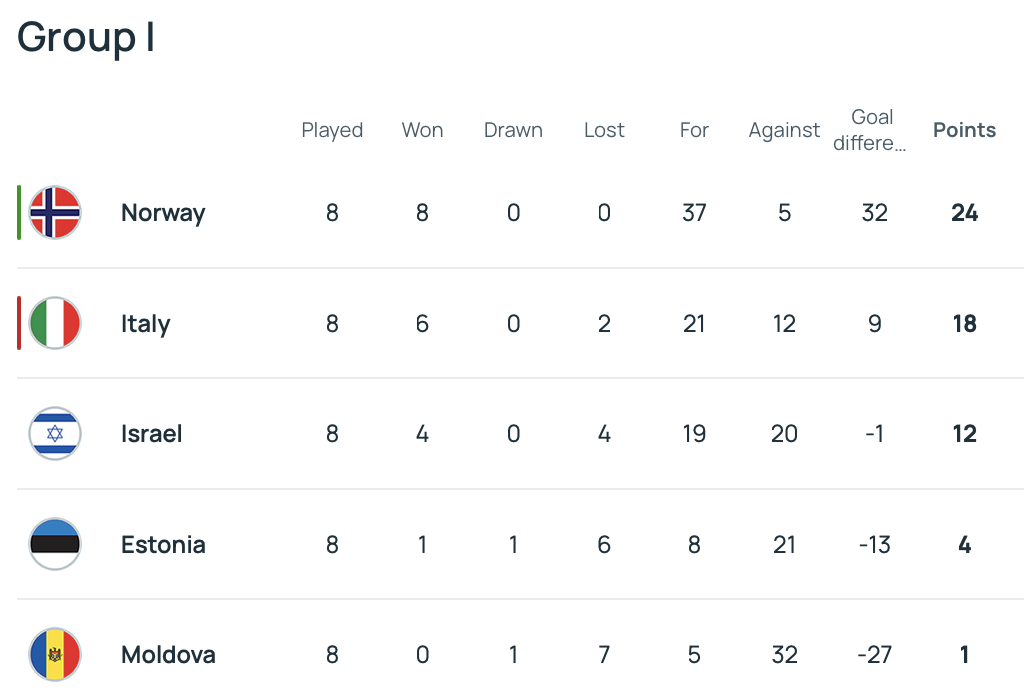Click the Italy flag icon
This screenshot has height=700, width=1024.
(55, 323)
